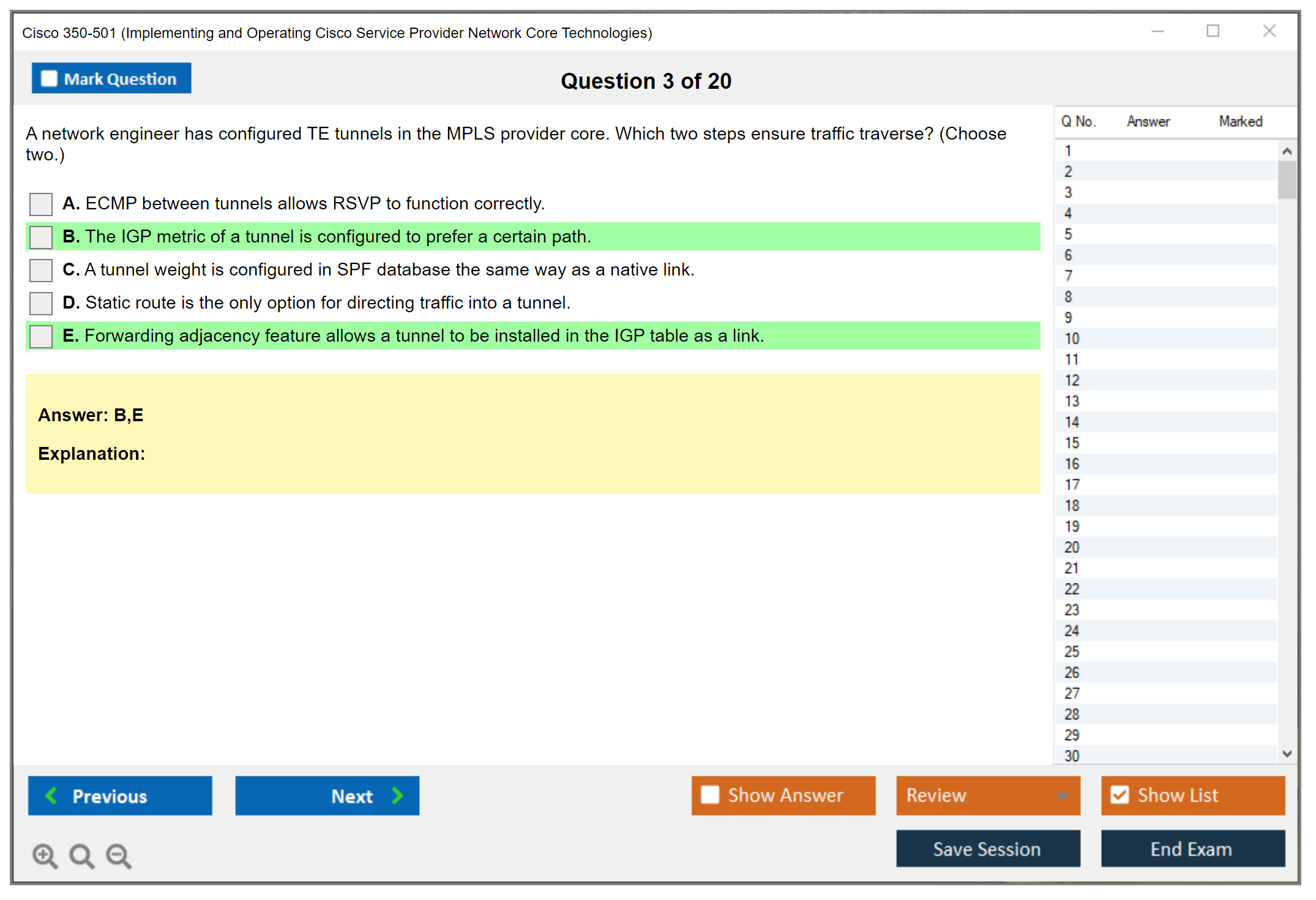This screenshot has height=900, width=1316.
Task: Click the Marked column header
Action: pos(1240,121)
